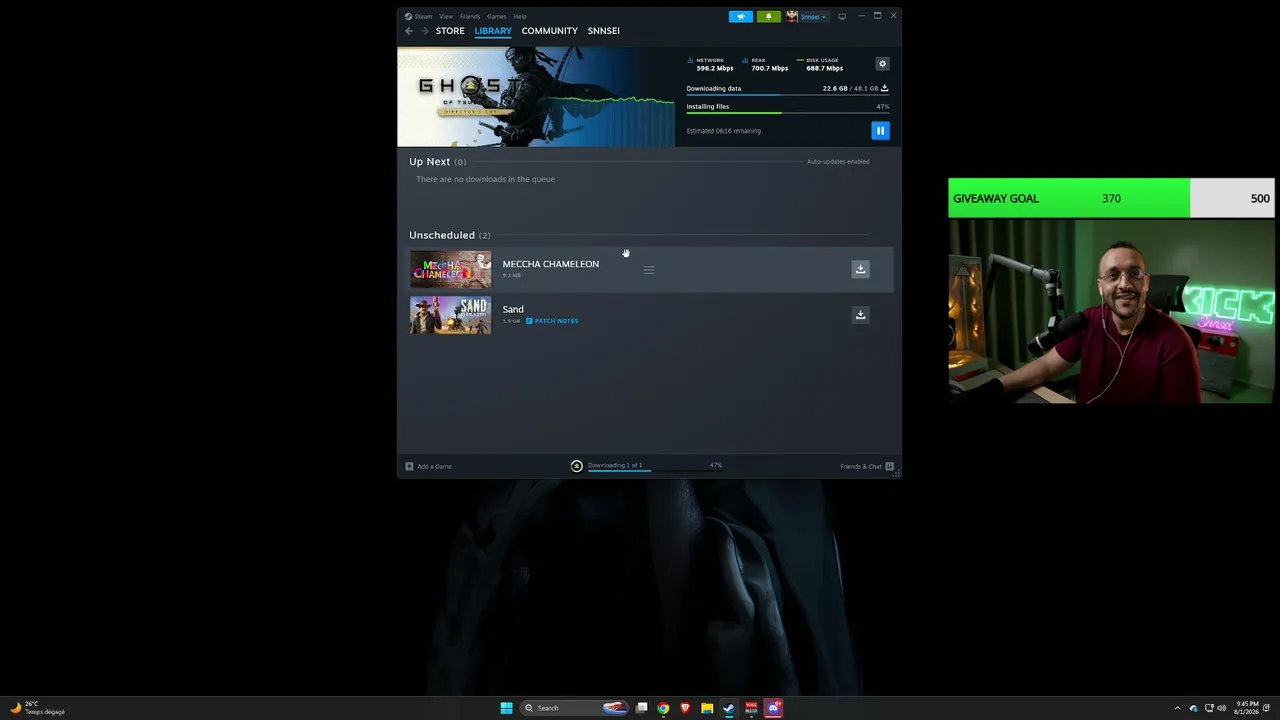
Task: Expand the Snnsei account dropdown
Action: (813, 16)
